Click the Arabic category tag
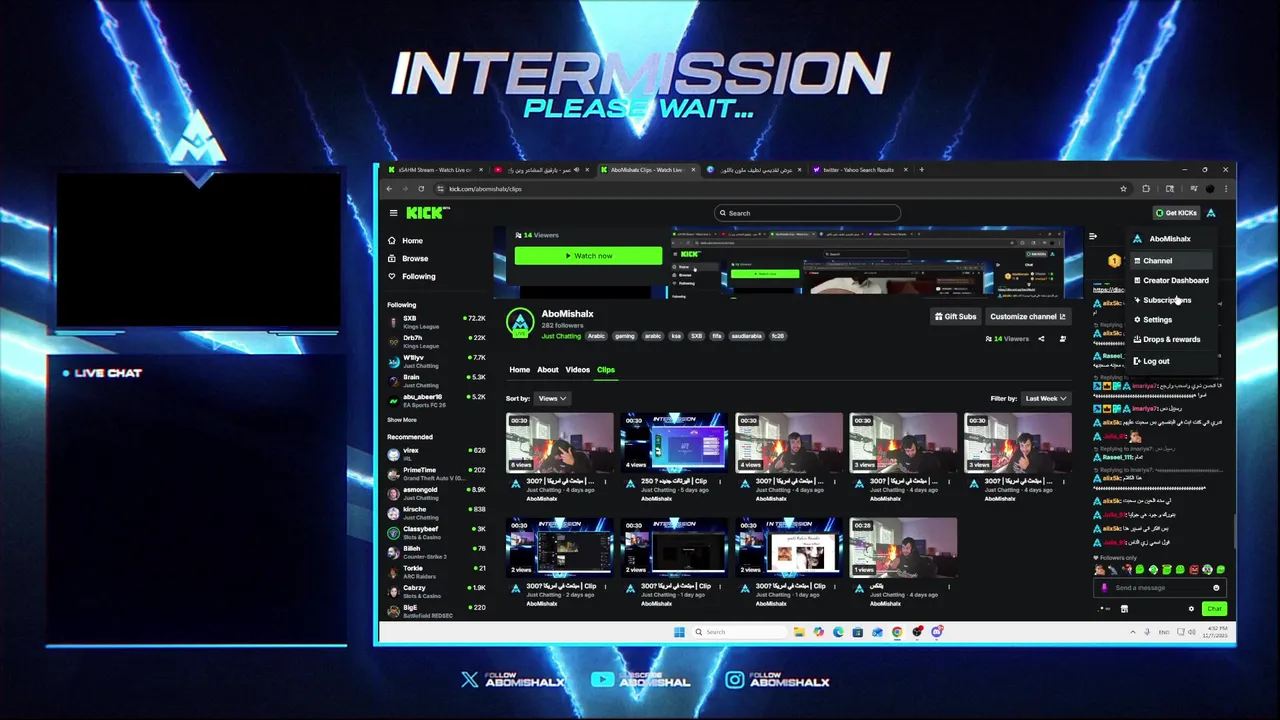 click(x=596, y=336)
